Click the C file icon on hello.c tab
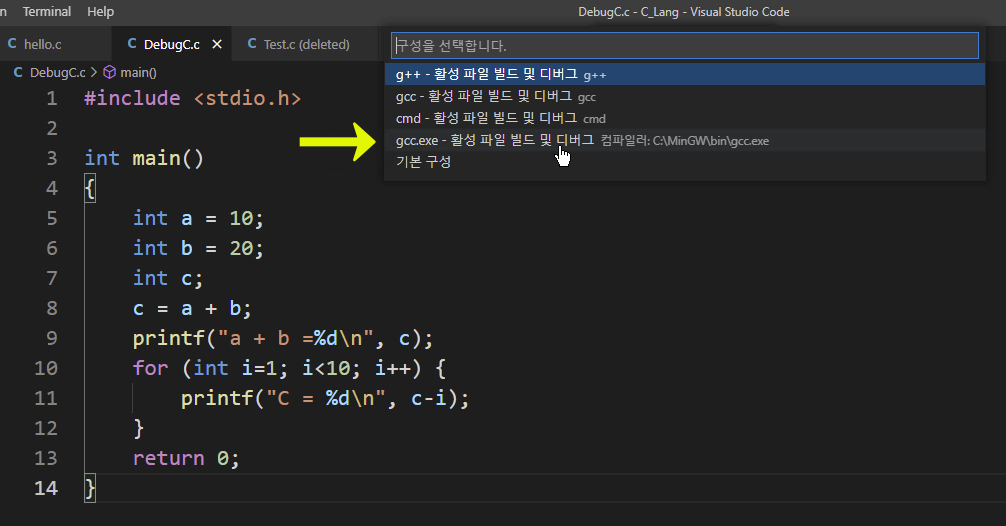 pos(12,44)
